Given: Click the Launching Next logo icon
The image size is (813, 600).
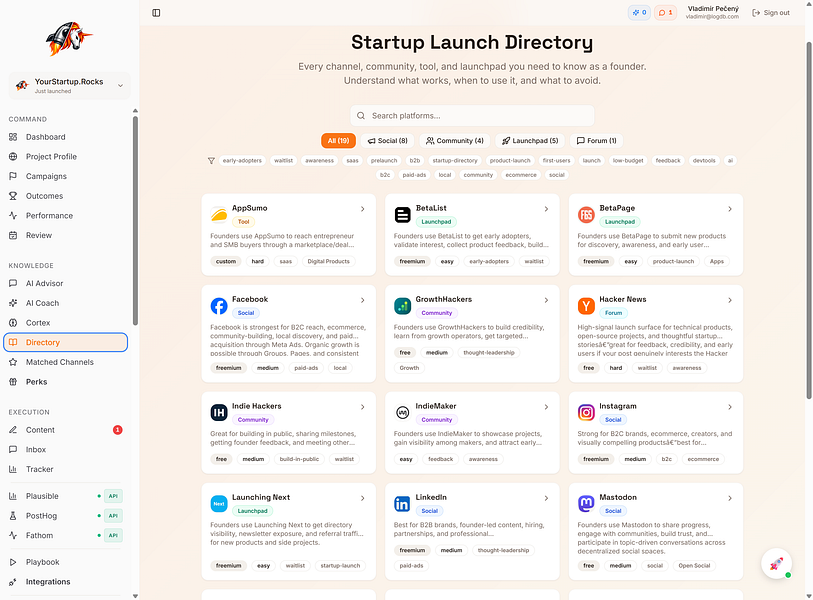Looking at the screenshot, I should 219,504.
